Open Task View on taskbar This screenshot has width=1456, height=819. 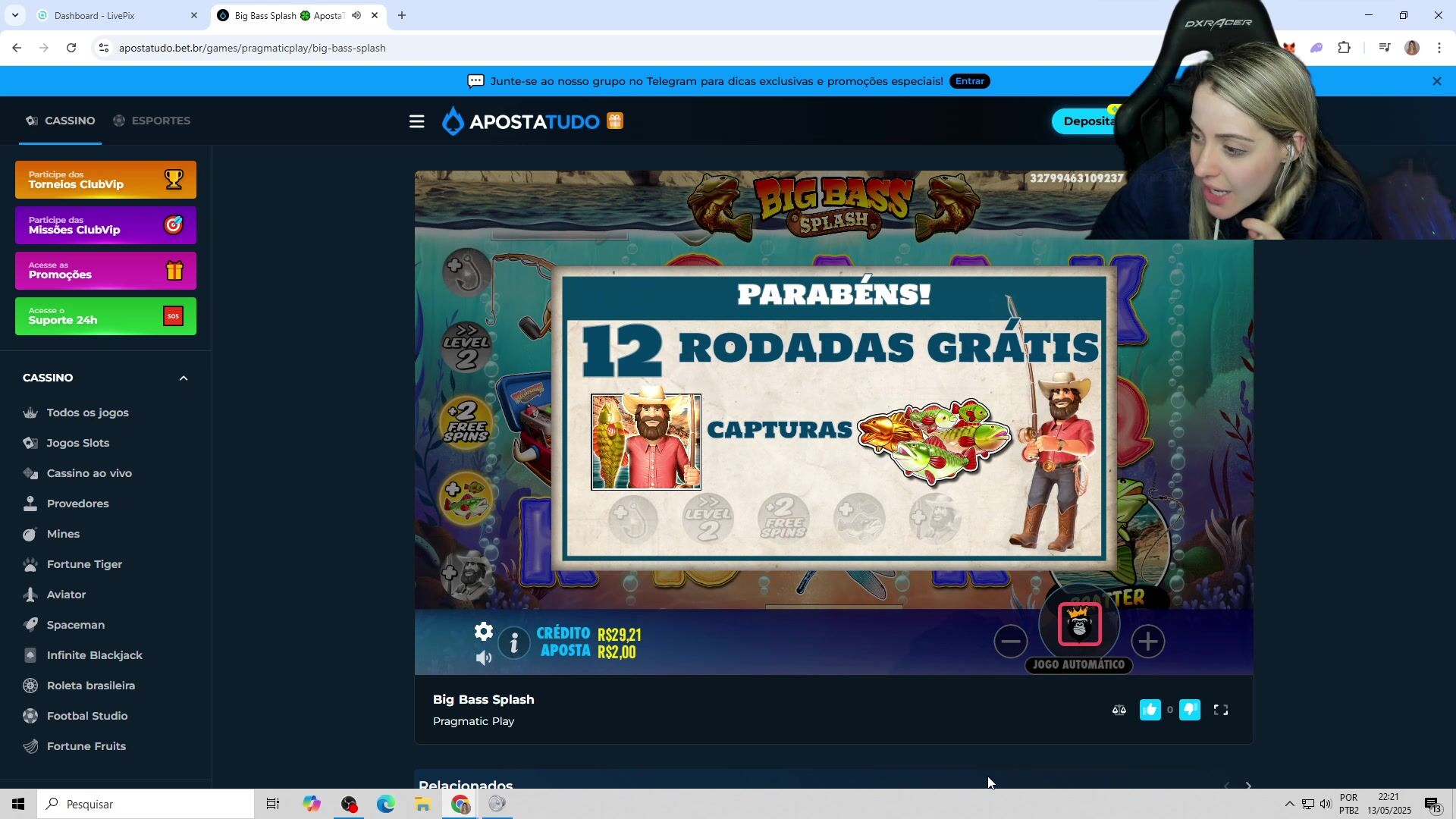273,804
